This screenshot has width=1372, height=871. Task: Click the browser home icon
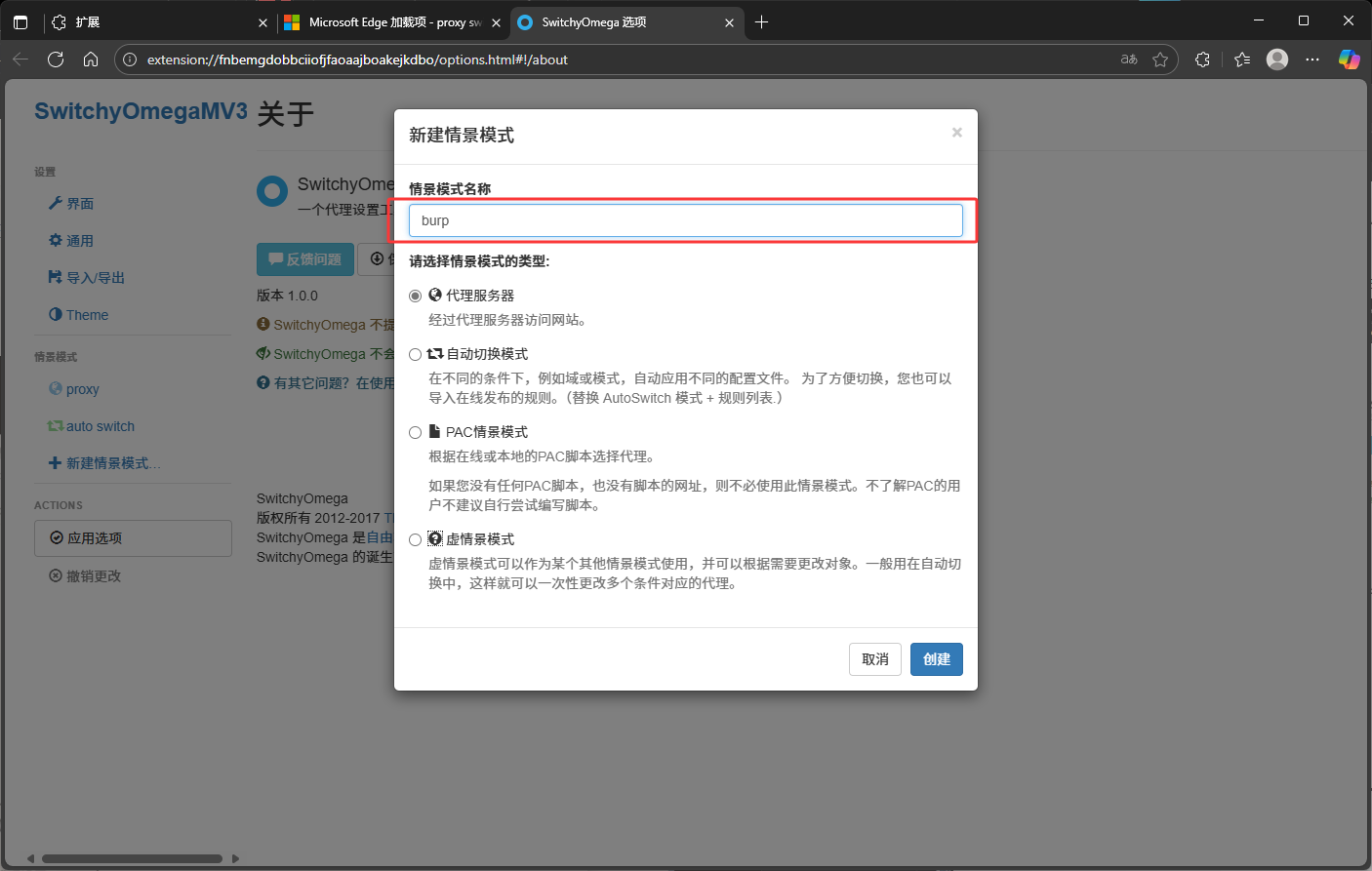click(91, 59)
